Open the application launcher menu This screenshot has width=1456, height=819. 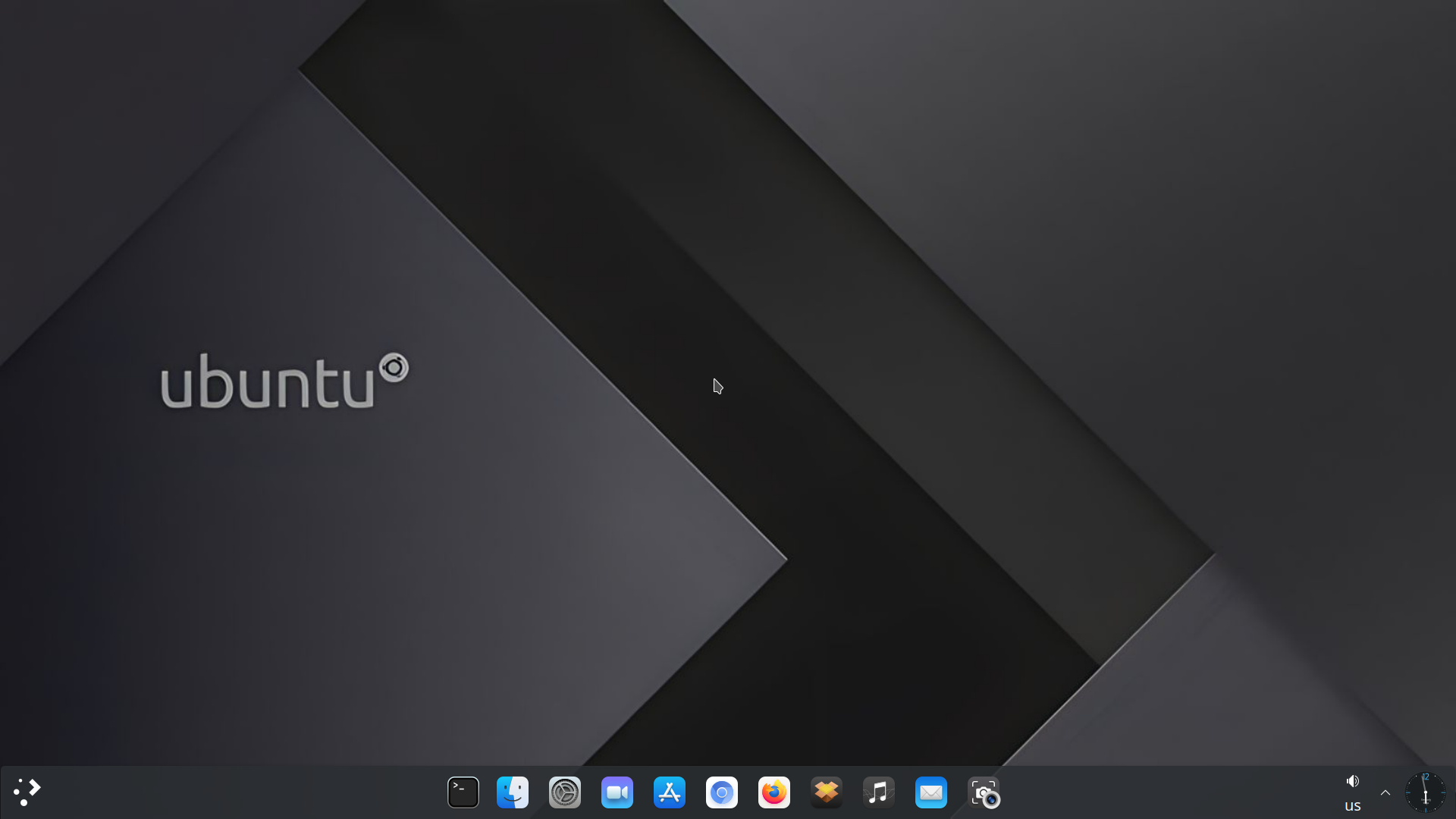click(27, 792)
